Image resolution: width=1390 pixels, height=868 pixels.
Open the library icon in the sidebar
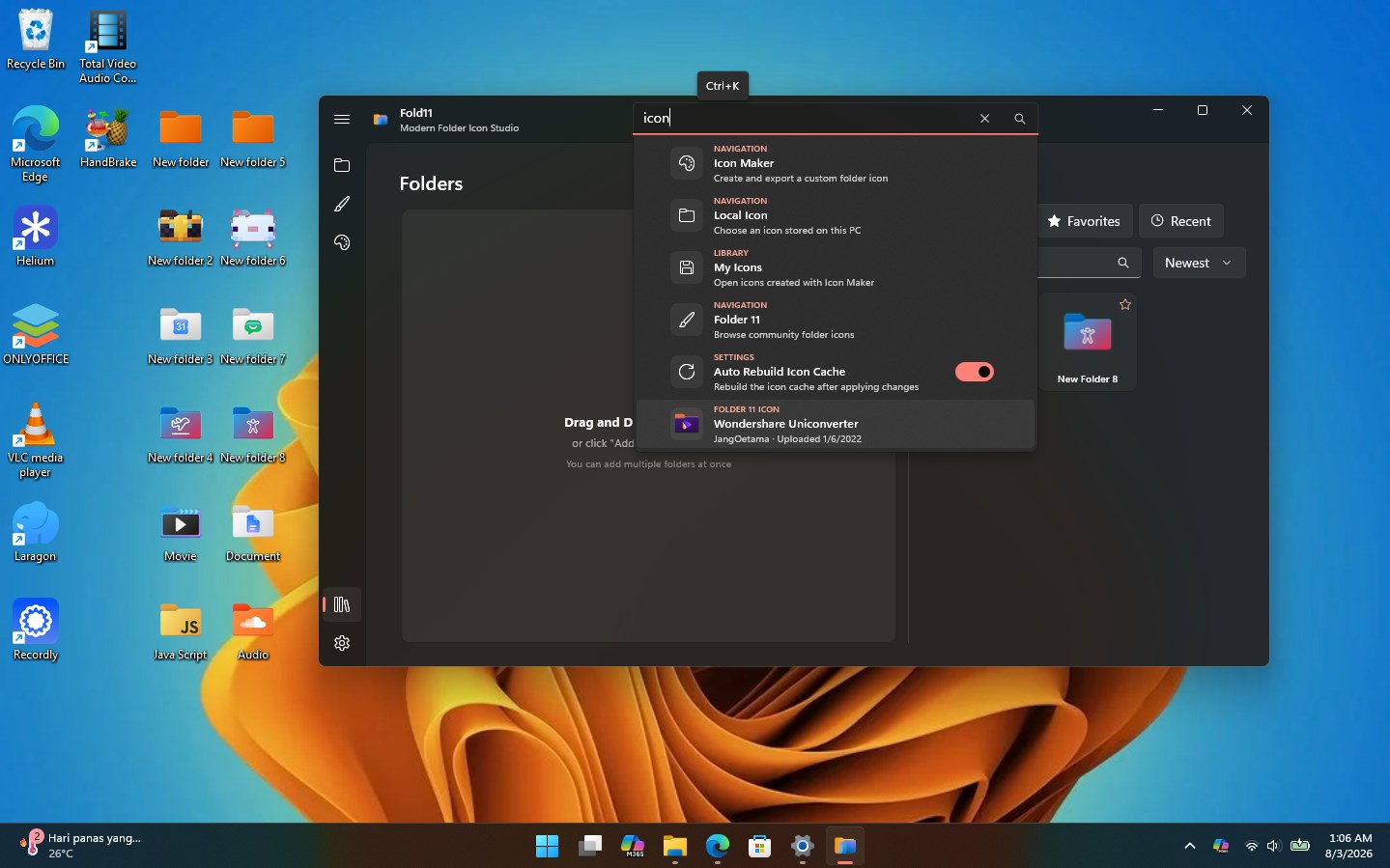[342, 604]
